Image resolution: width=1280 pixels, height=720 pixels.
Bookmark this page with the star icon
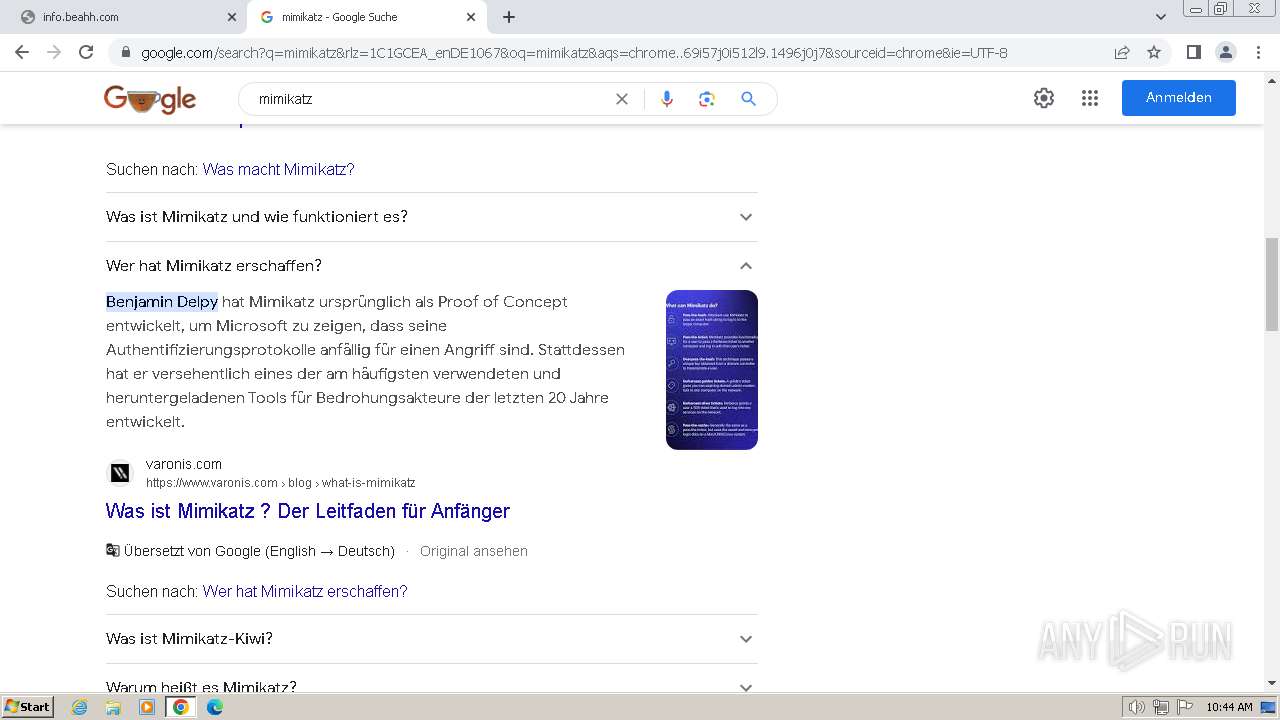coord(1154,52)
